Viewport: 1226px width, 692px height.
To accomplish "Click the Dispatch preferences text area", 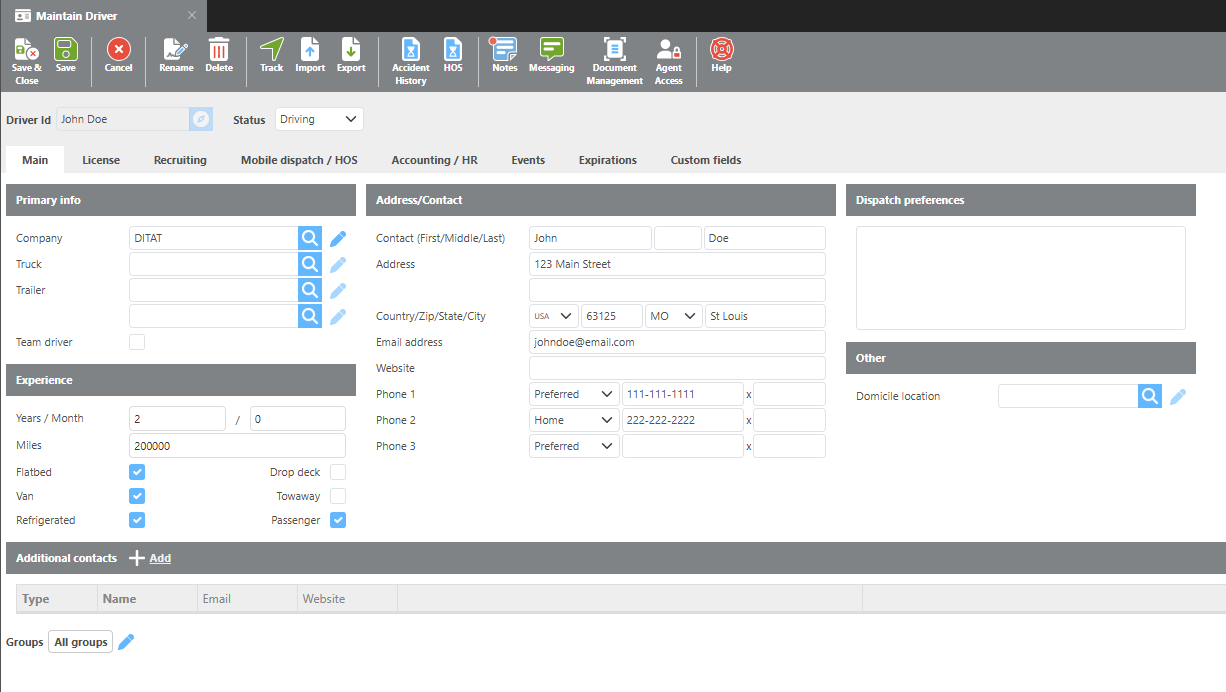I will pyautogui.click(x=1021, y=278).
